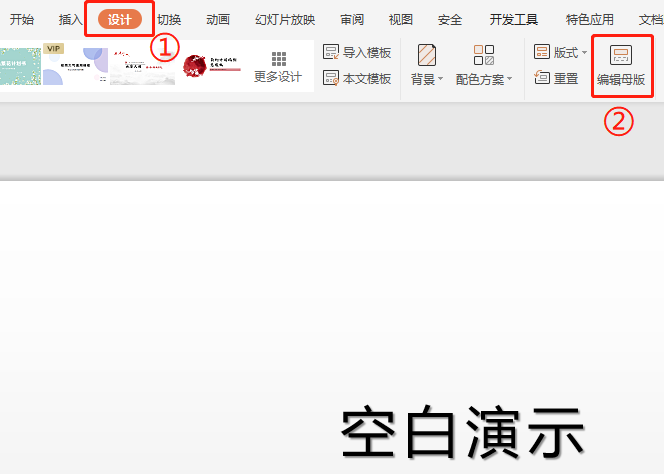Expand the 版式 dropdown arrow
Image resolution: width=664 pixels, height=474 pixels.
584,53
